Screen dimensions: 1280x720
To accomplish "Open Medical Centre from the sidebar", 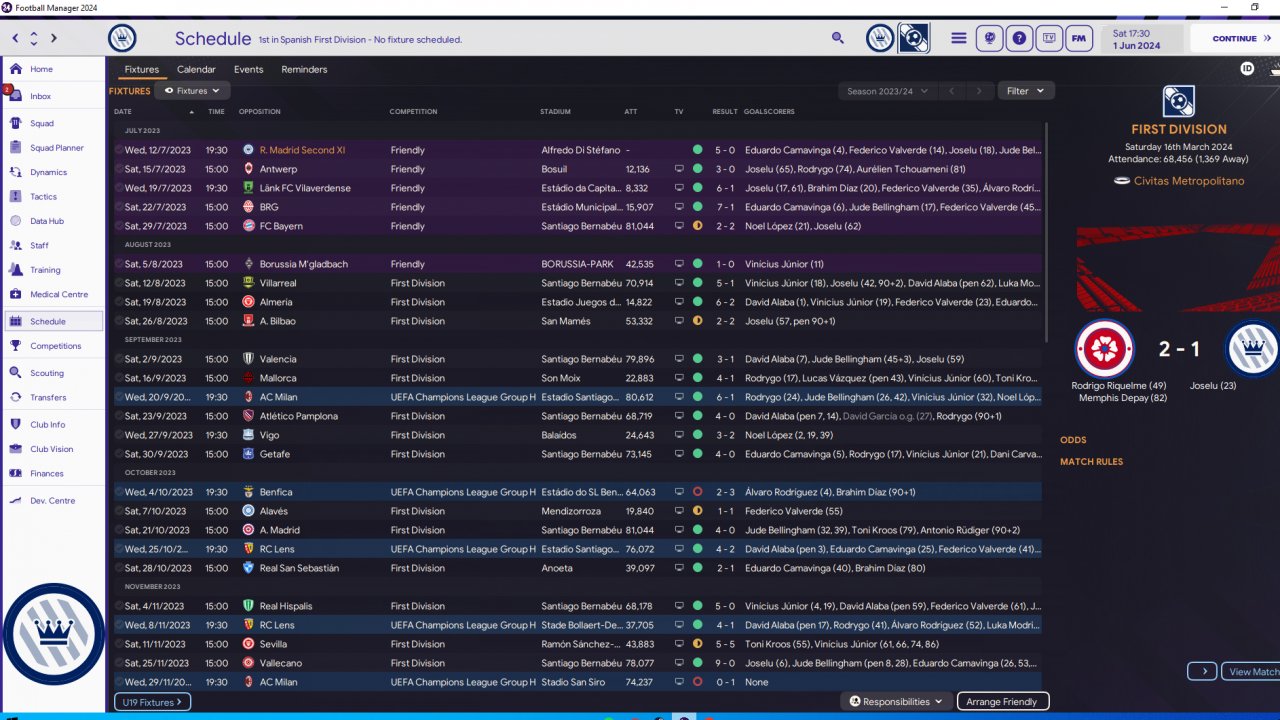I will click(53, 294).
